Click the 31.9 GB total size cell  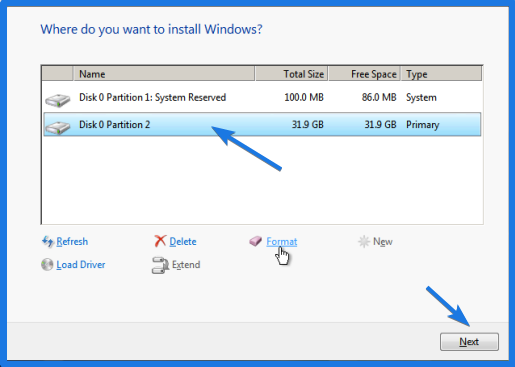click(x=307, y=124)
